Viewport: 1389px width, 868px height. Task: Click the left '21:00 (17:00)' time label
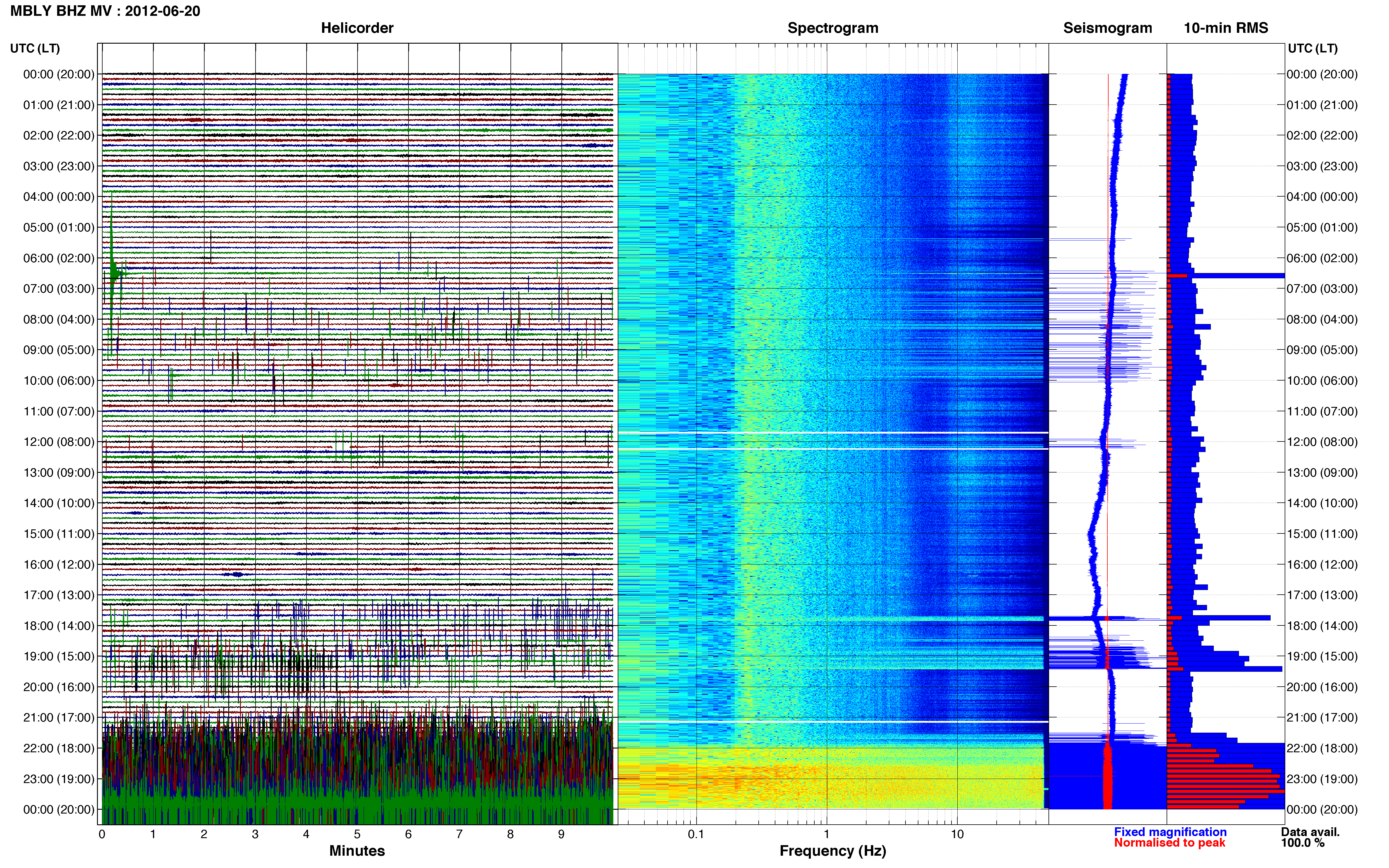pyautogui.click(x=59, y=718)
